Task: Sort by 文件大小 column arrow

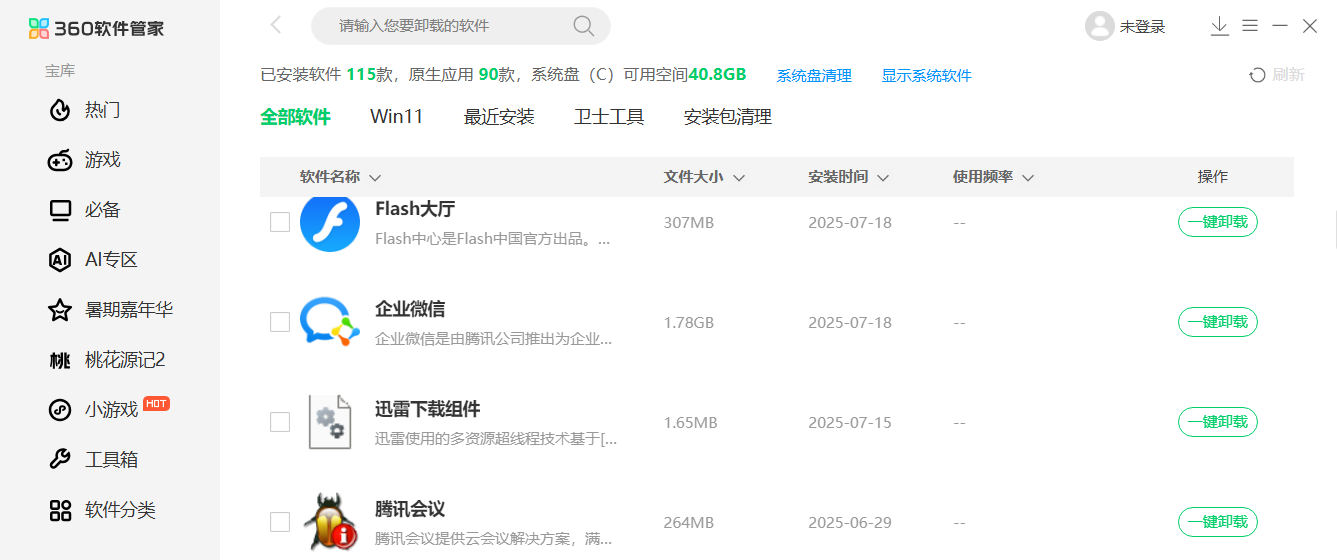Action: point(739,178)
